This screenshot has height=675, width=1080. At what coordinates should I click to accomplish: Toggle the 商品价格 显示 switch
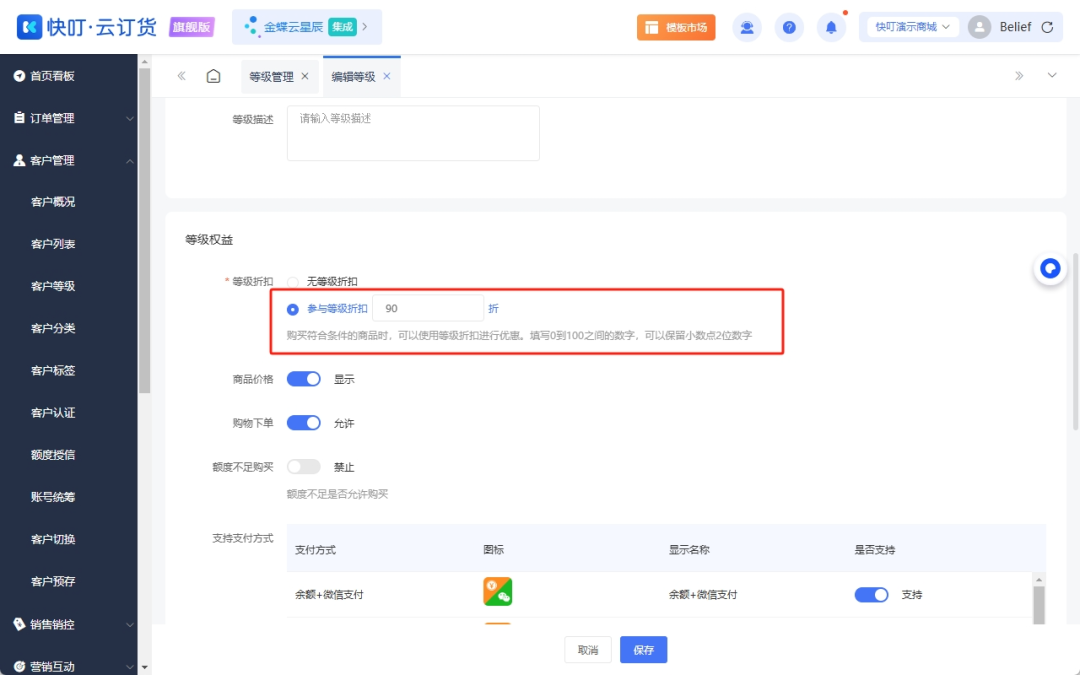(x=303, y=379)
